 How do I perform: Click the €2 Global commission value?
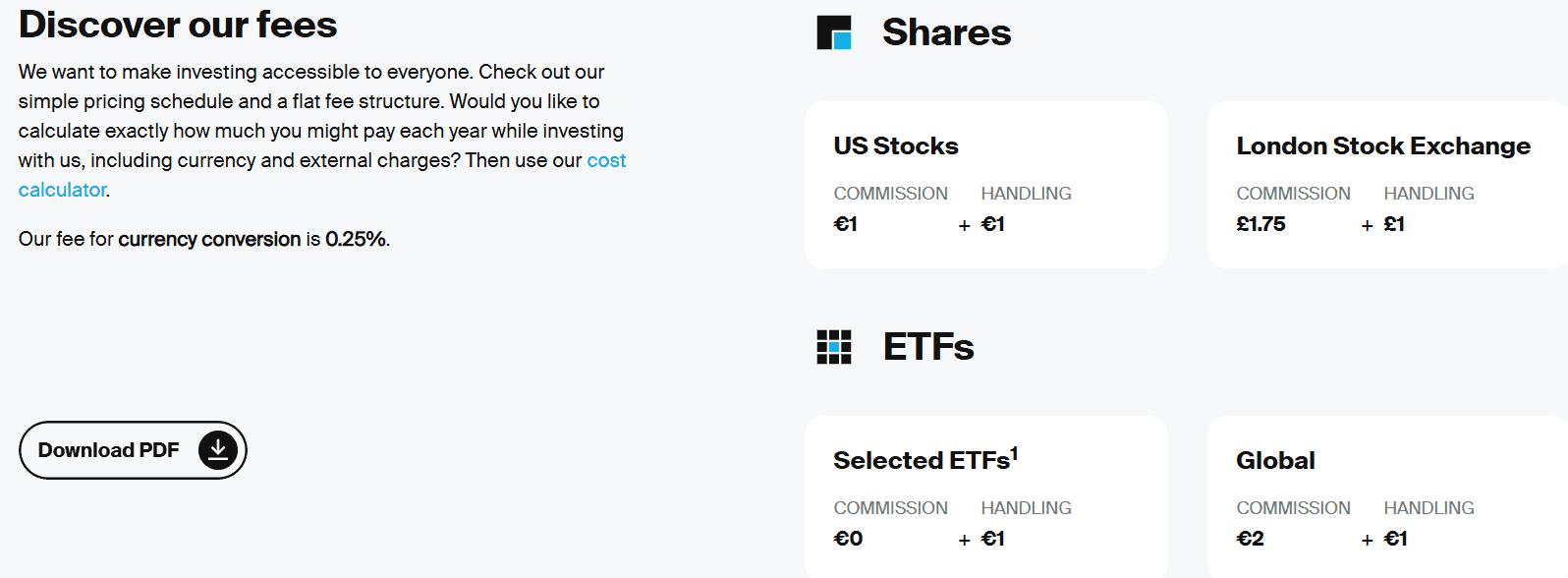pos(1250,539)
